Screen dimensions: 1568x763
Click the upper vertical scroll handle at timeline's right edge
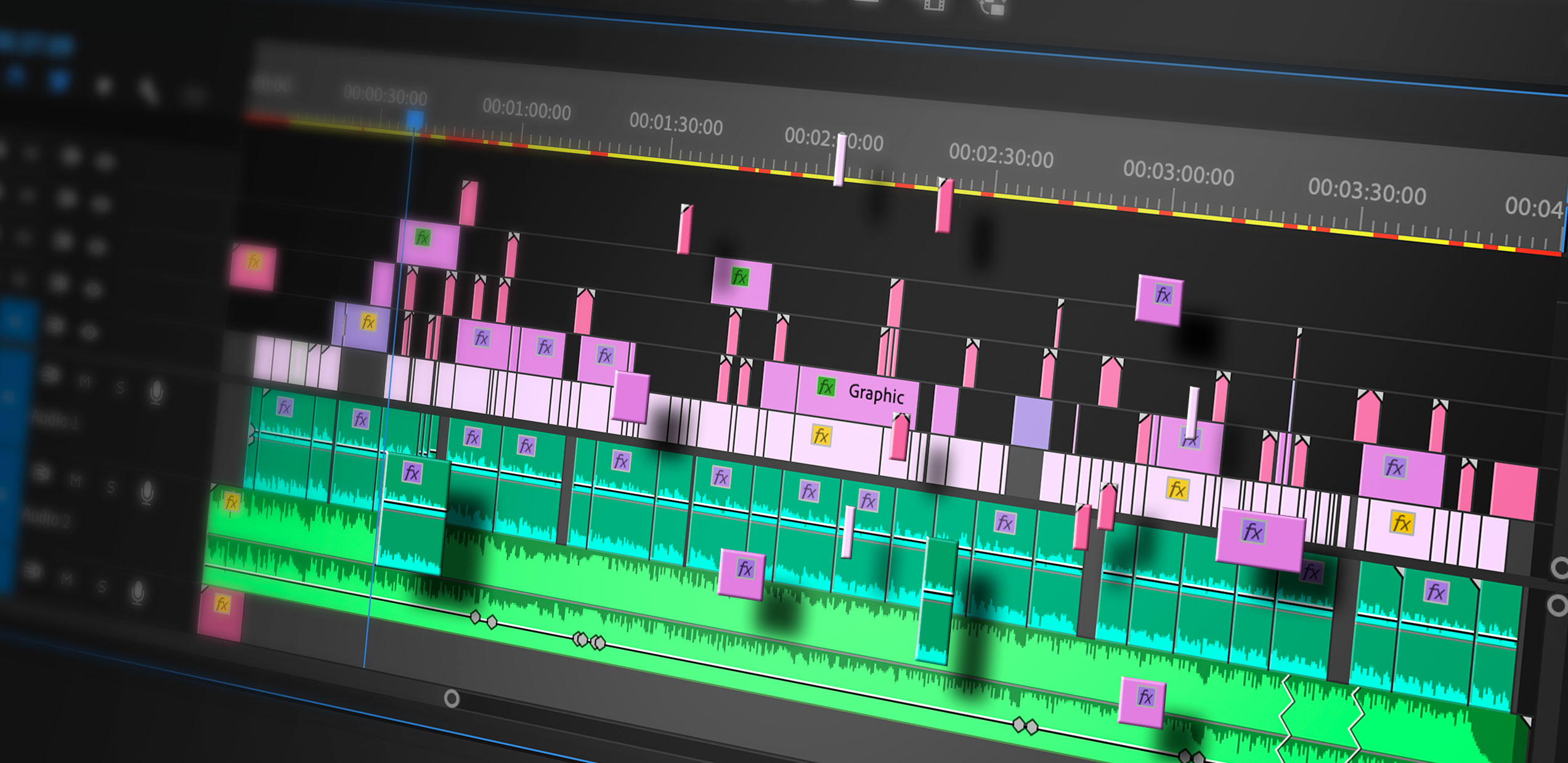click(1560, 568)
